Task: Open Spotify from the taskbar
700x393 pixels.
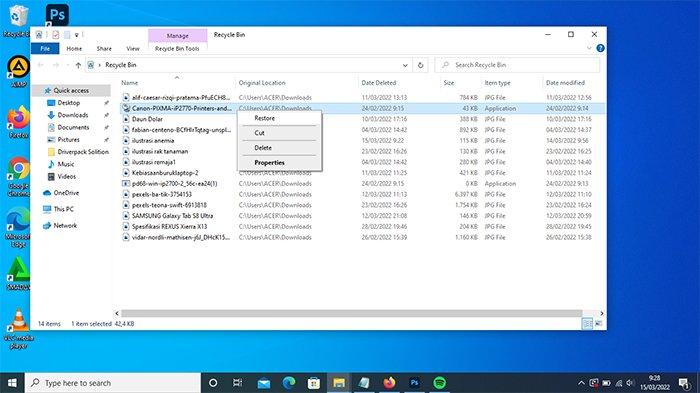Action: click(x=439, y=383)
